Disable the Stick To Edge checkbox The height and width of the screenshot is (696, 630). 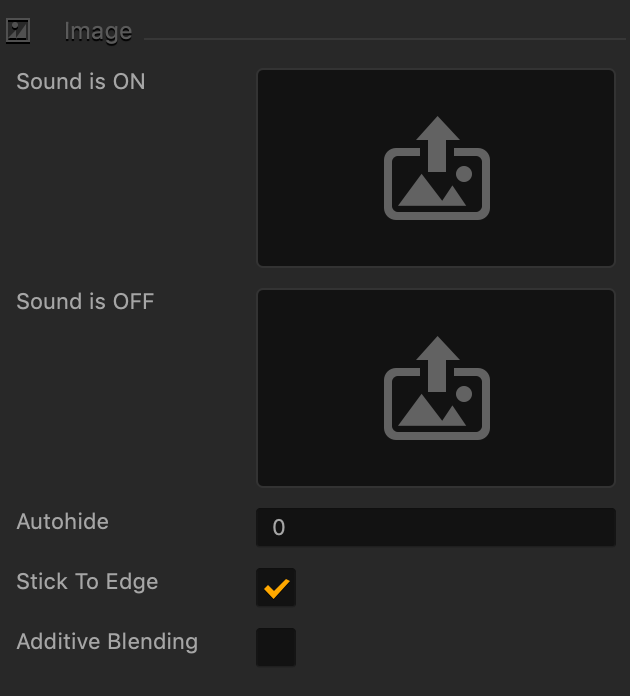point(276,587)
